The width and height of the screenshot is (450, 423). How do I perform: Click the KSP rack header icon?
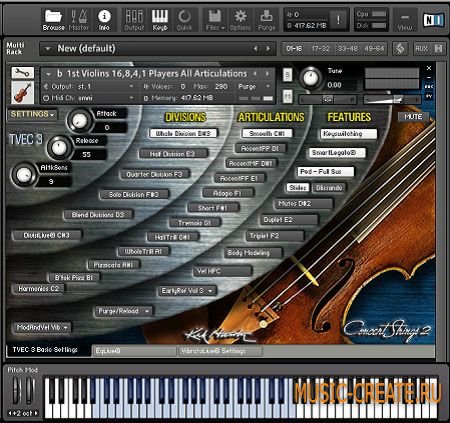400,49
